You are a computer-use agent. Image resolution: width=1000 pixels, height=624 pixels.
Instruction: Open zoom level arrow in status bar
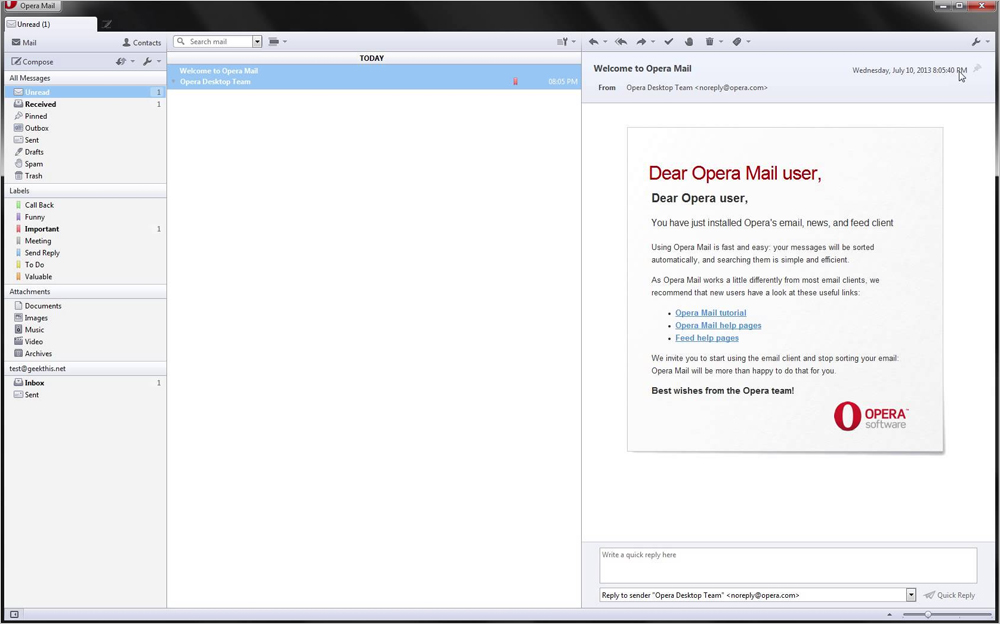pos(890,614)
